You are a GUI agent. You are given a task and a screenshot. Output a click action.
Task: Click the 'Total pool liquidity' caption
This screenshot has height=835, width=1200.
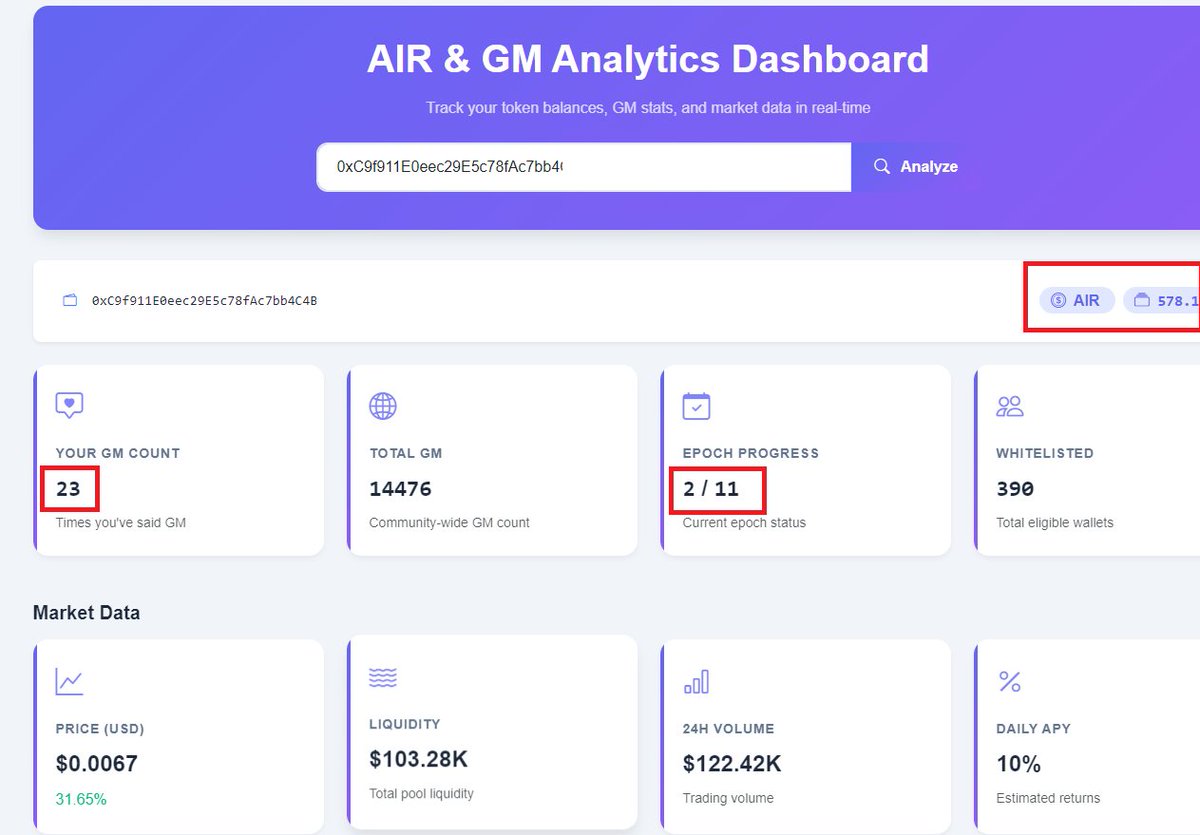tap(422, 793)
